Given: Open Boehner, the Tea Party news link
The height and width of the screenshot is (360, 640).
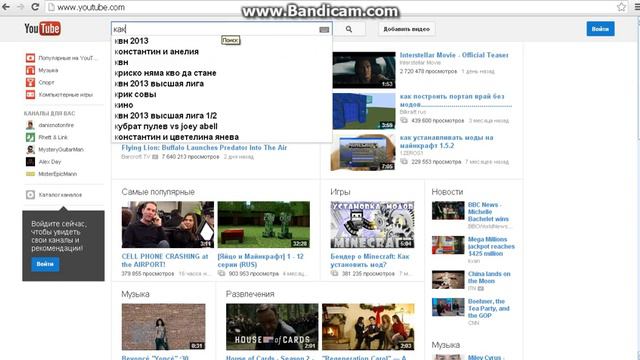Looking at the screenshot, I should pos(489,309).
